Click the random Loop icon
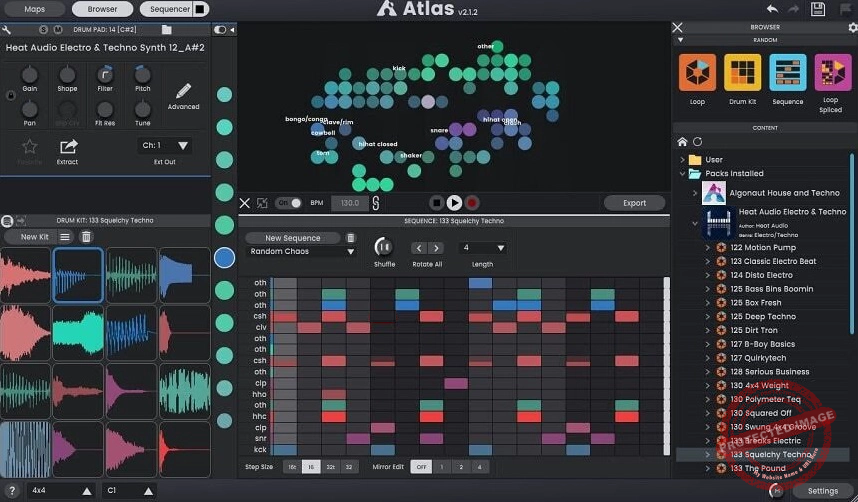Viewport: 858px width, 502px height. 697,72
